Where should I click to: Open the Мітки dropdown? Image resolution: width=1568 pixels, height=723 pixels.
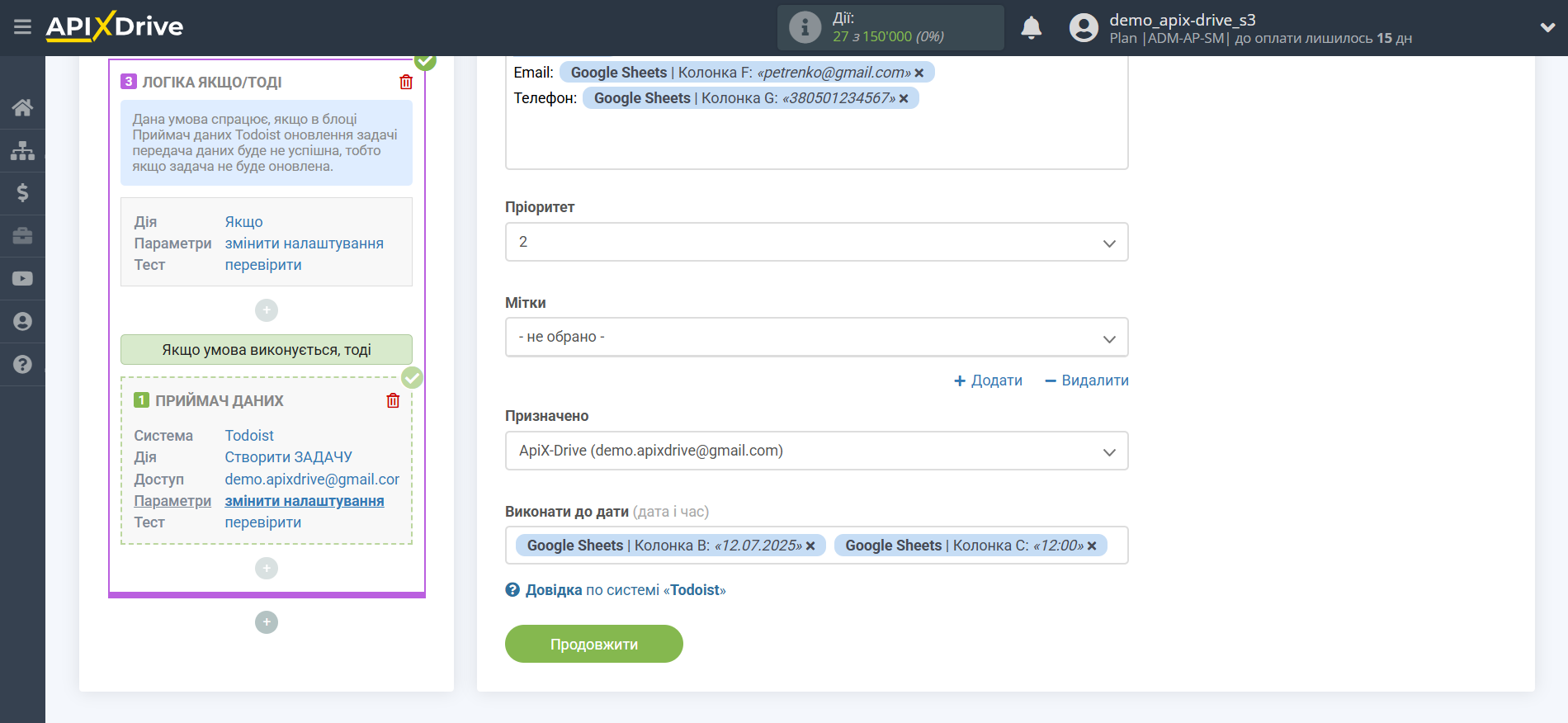tap(816, 337)
